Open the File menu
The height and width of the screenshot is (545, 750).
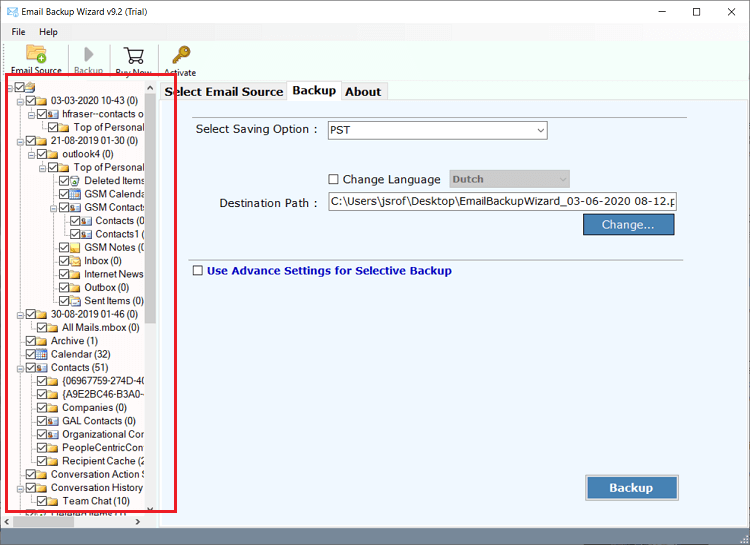click(19, 32)
